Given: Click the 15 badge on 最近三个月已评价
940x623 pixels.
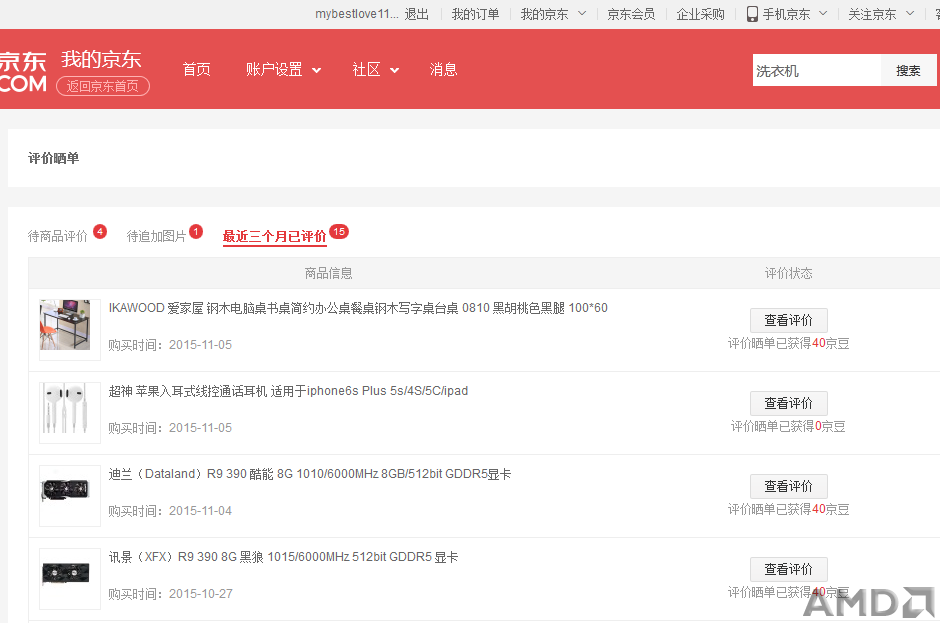Looking at the screenshot, I should (339, 231).
